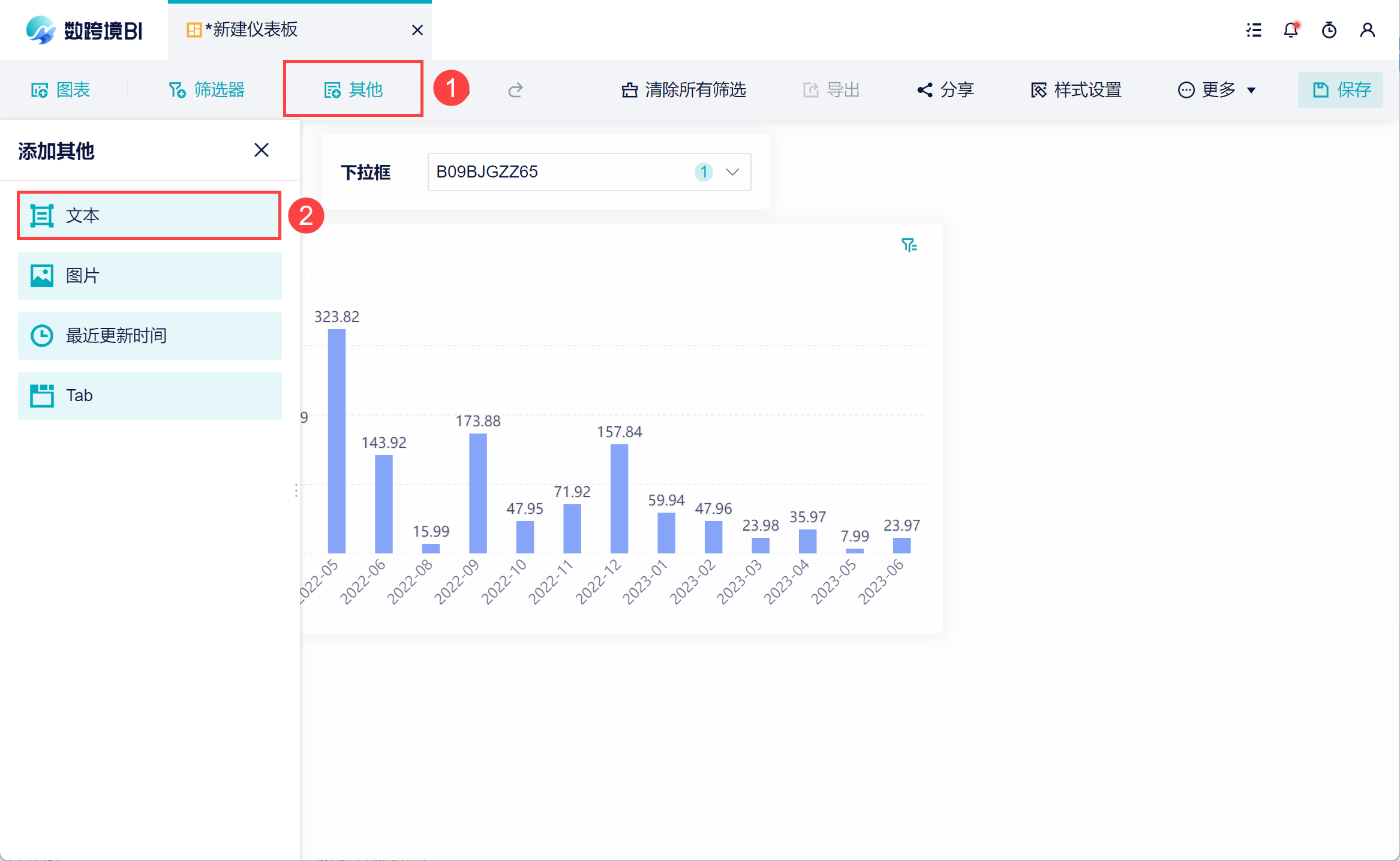Open the user profile icon
Viewport: 1400px width, 861px height.
[1367, 30]
